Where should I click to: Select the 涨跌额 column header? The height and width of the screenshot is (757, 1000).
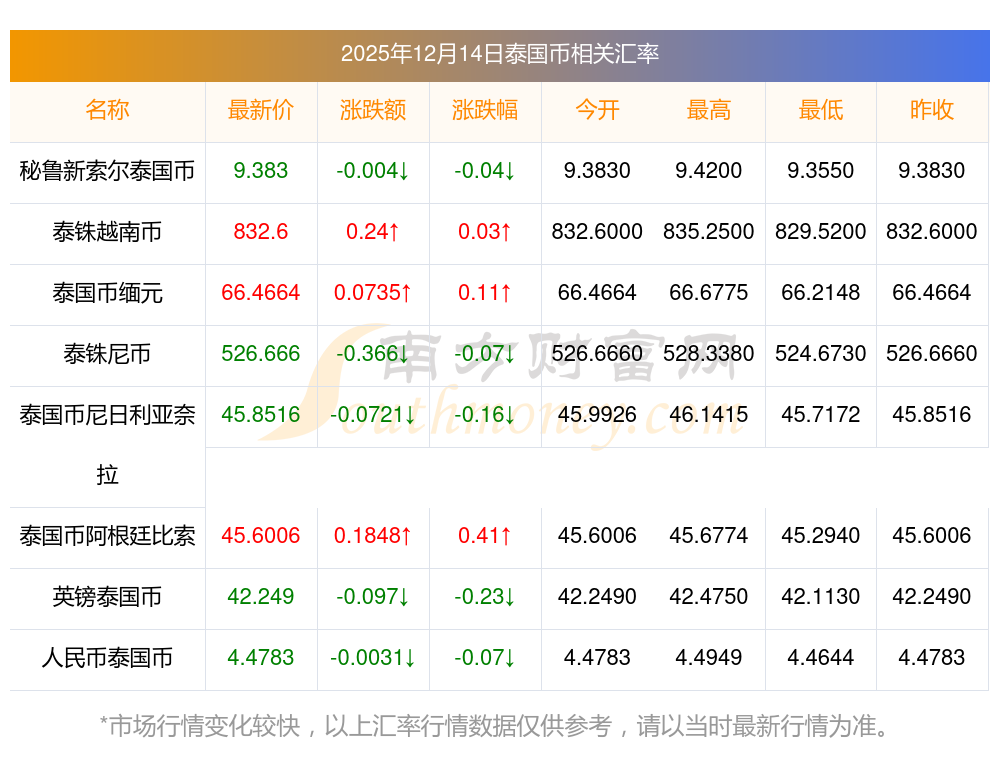[x=373, y=110]
